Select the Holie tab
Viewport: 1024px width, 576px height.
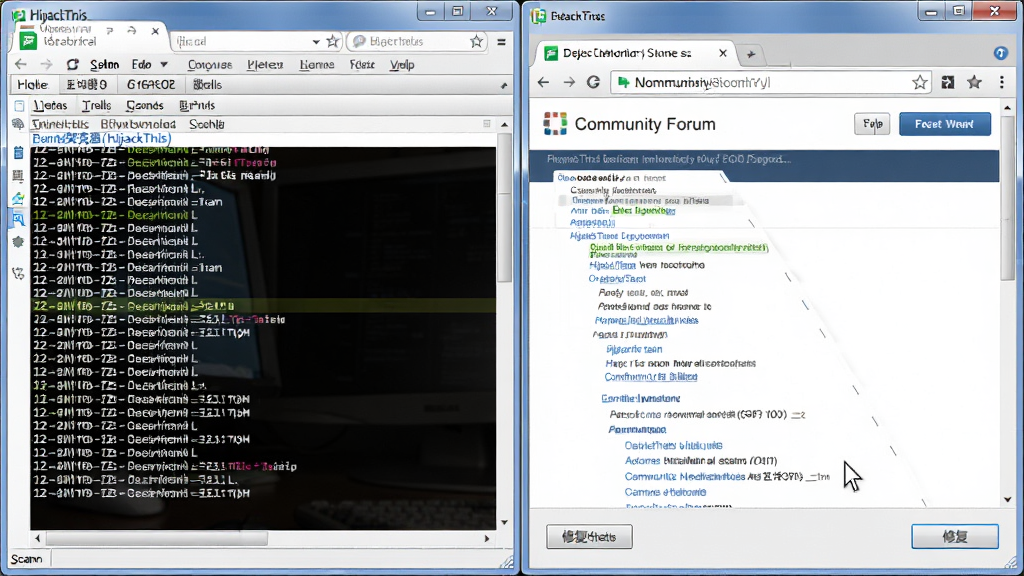pos(32,85)
